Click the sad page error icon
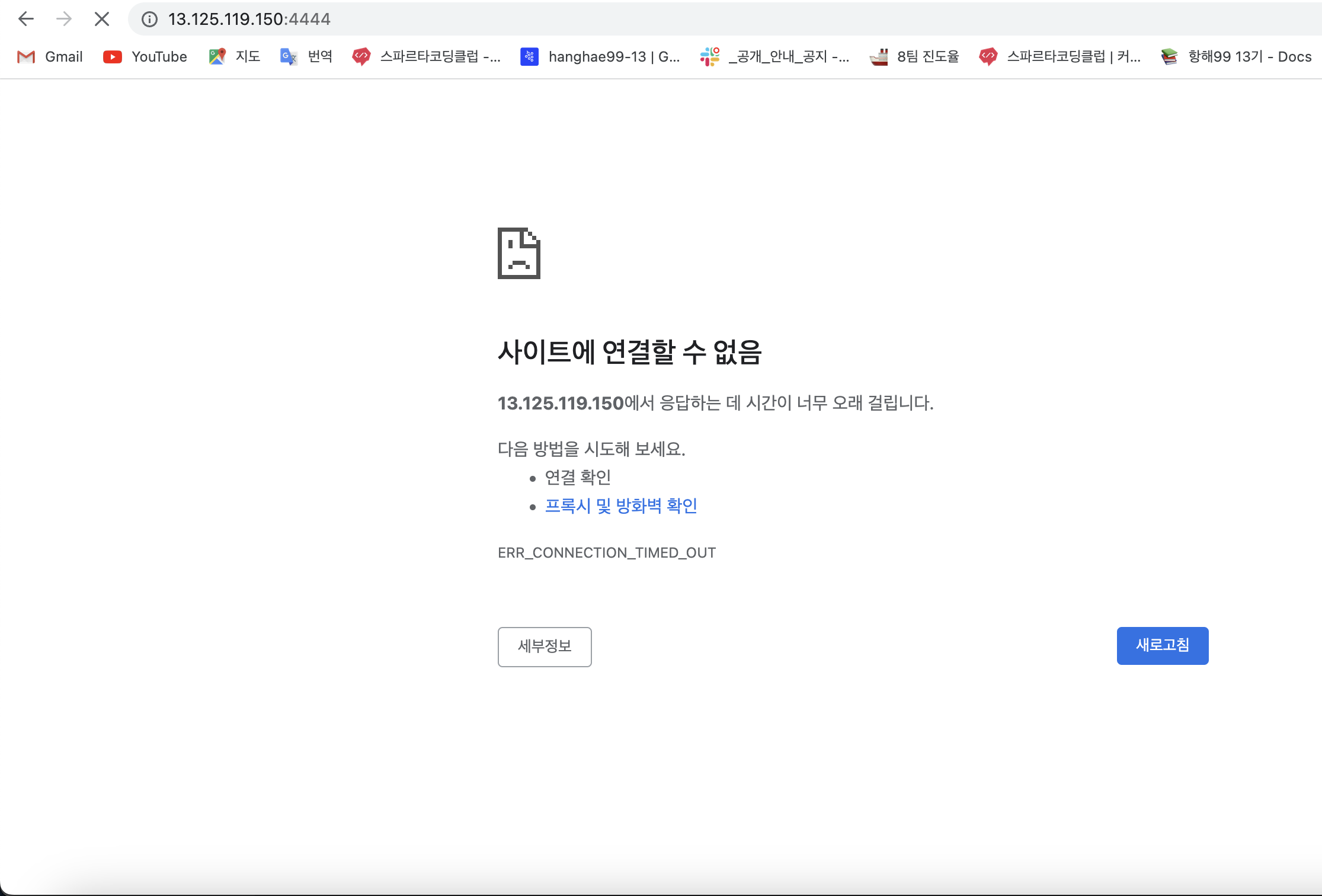 [519, 253]
